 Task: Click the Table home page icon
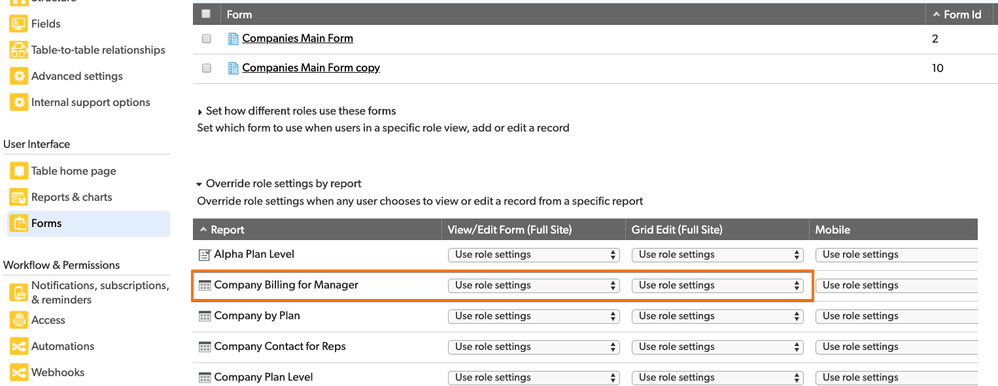tap(18, 171)
